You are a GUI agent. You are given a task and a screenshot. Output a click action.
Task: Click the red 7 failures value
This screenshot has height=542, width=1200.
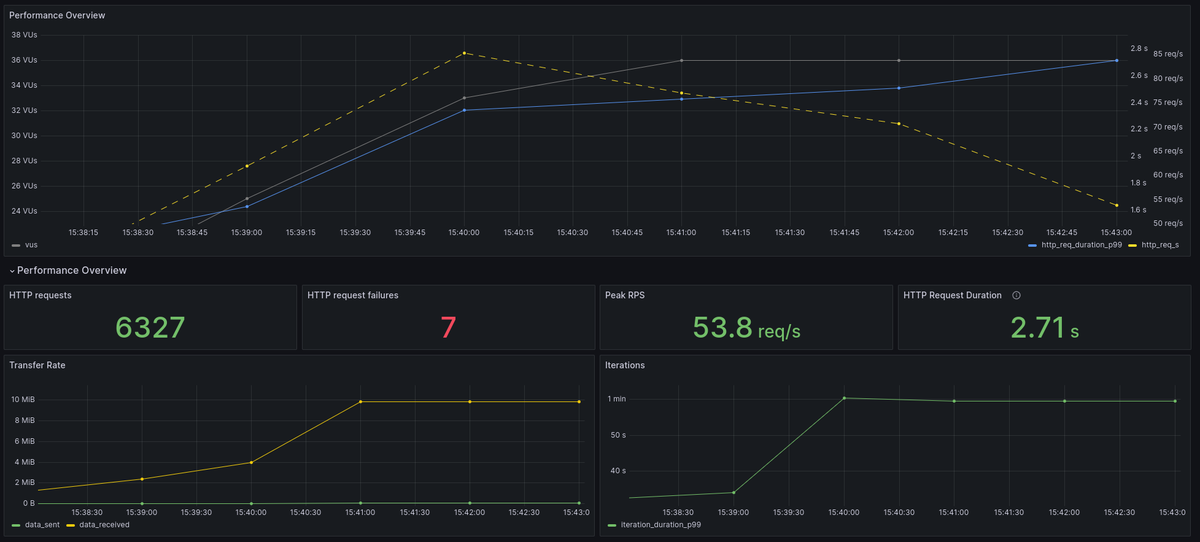pos(448,327)
